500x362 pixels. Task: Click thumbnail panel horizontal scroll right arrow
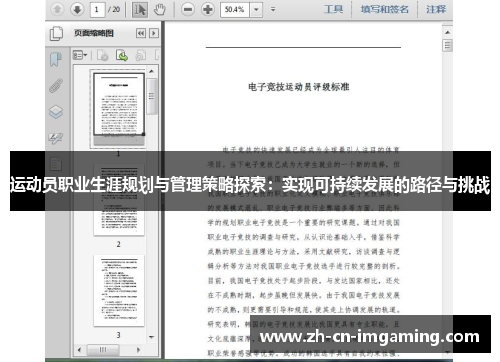click(x=138, y=350)
